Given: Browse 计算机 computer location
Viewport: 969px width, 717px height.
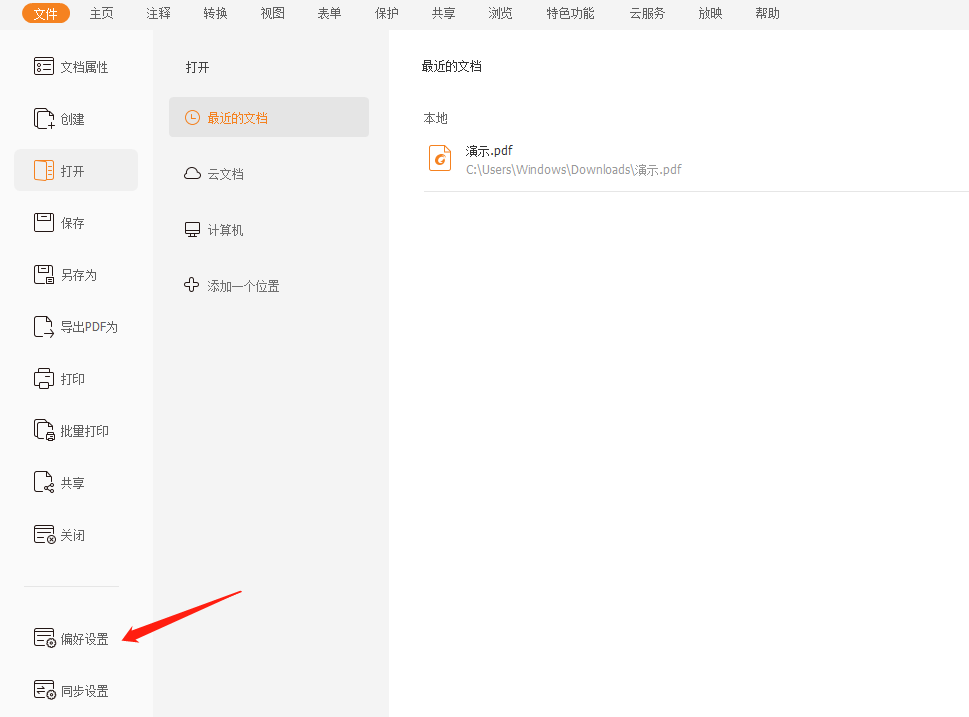Looking at the screenshot, I should click(x=225, y=230).
